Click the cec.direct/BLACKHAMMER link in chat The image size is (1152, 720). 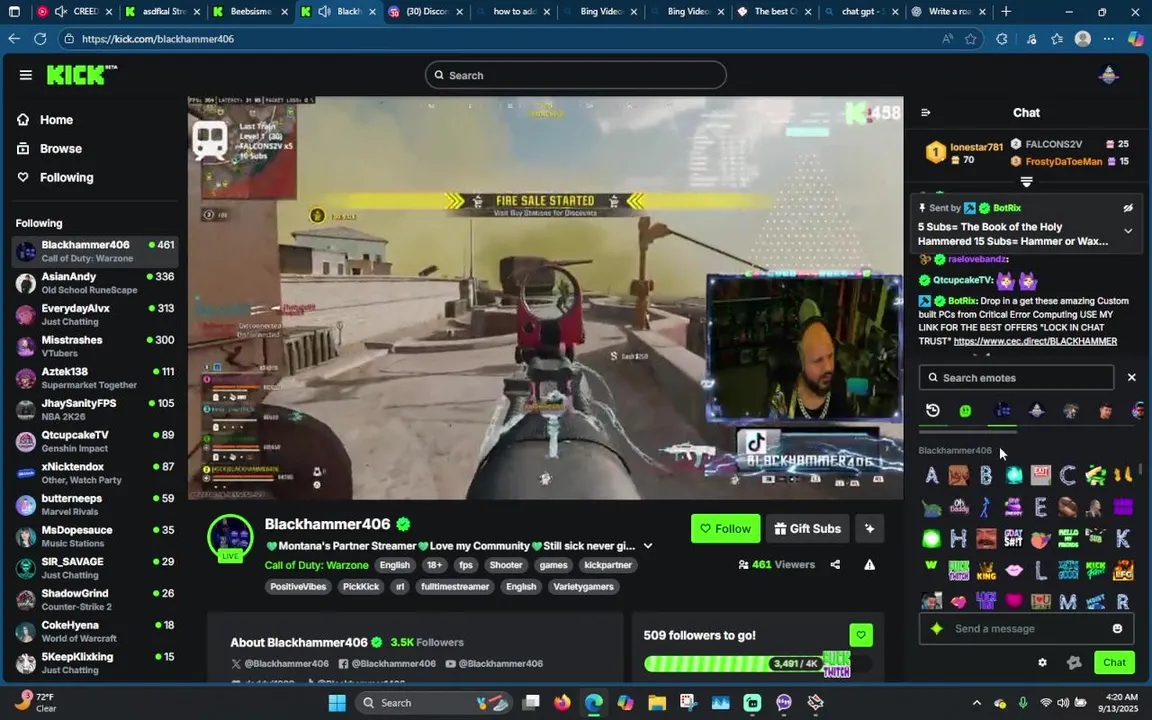pyautogui.click(x=1035, y=341)
